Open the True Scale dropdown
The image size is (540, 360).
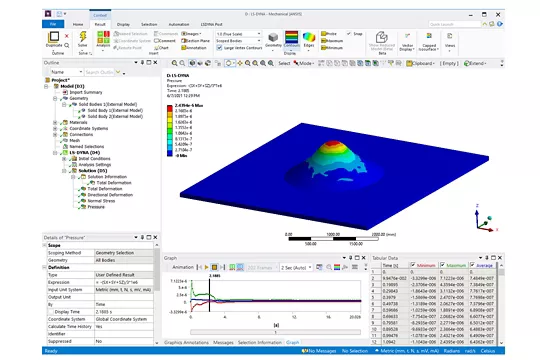point(238,34)
